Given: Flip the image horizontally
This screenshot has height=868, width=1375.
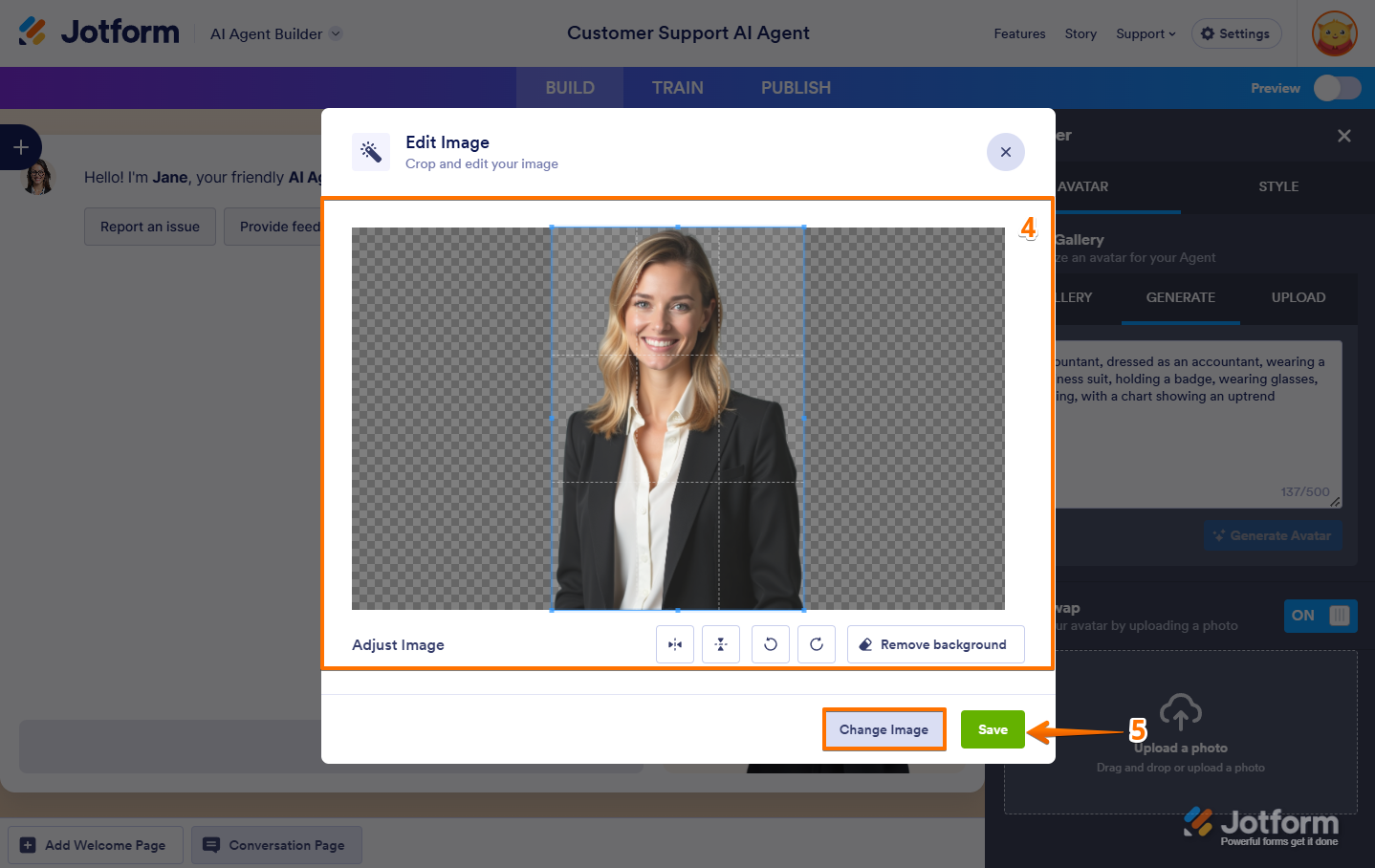Looking at the screenshot, I should [675, 644].
